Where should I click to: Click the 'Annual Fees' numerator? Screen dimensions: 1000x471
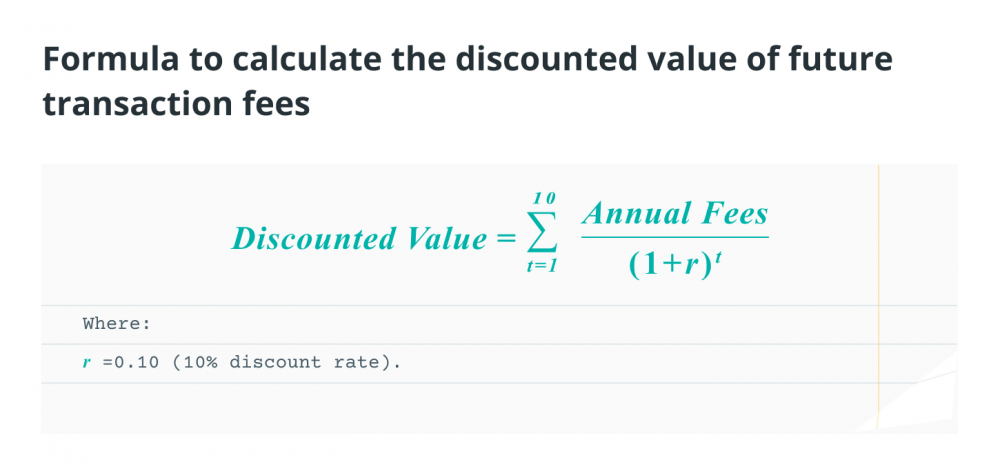pyautogui.click(x=675, y=214)
